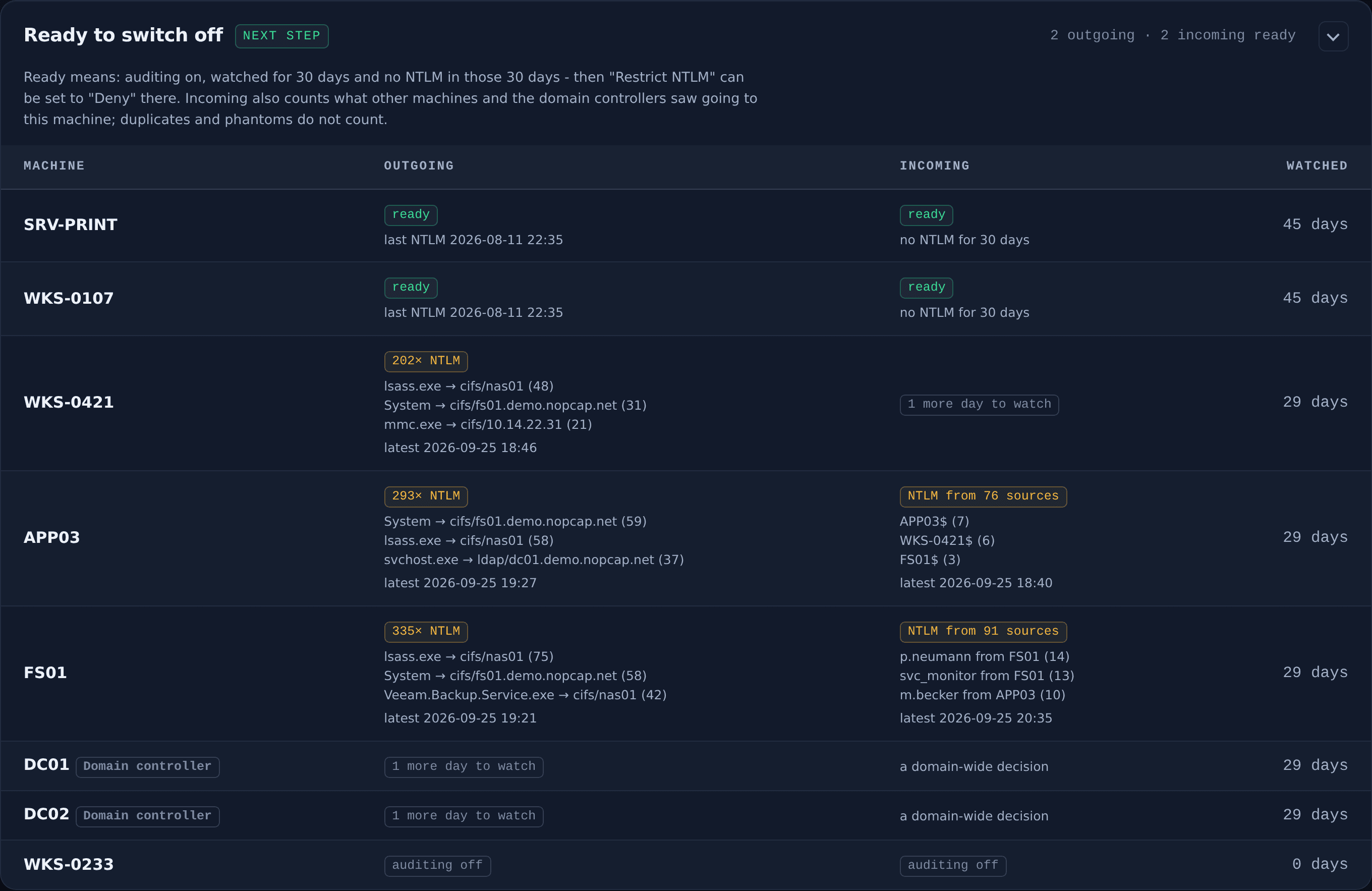Click the 335× NTLM badge

(x=426, y=632)
